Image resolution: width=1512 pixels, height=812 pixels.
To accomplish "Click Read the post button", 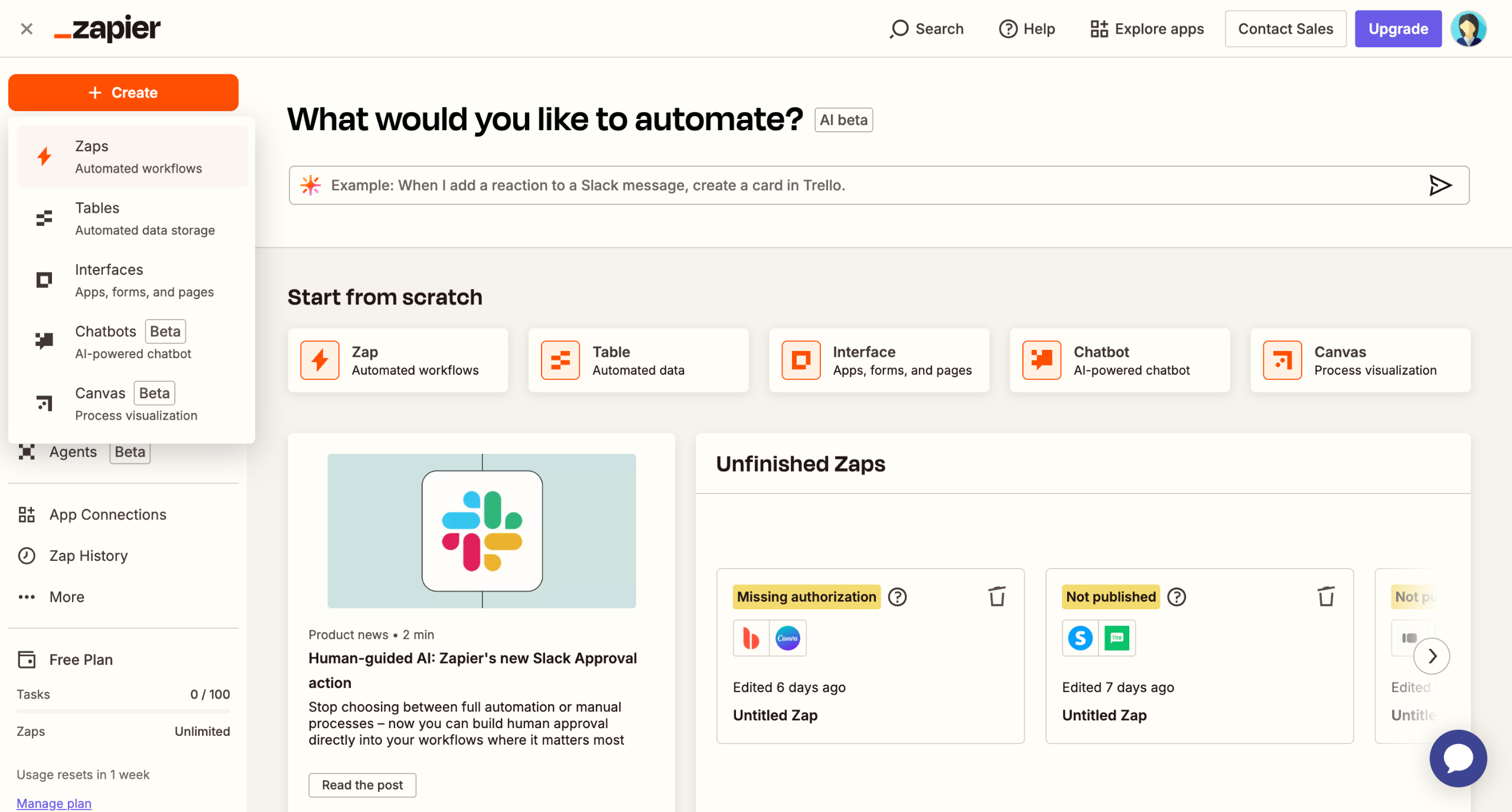I will tap(362, 785).
